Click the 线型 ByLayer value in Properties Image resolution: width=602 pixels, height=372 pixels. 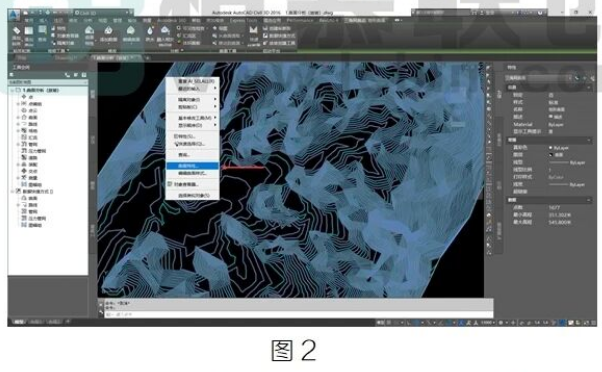[567, 163]
